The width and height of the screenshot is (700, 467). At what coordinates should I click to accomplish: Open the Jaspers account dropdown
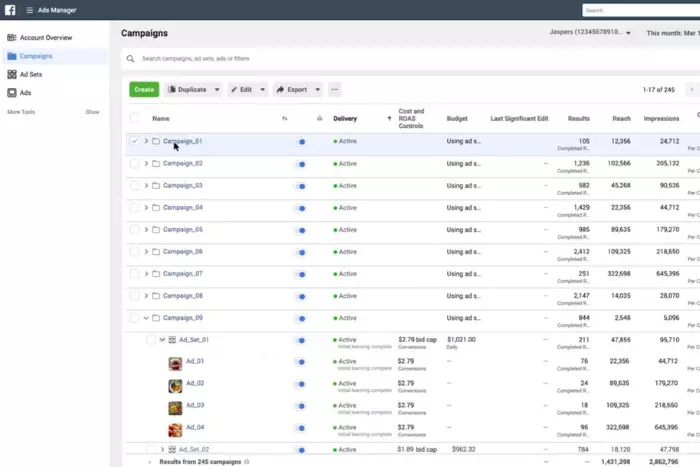[590, 32]
